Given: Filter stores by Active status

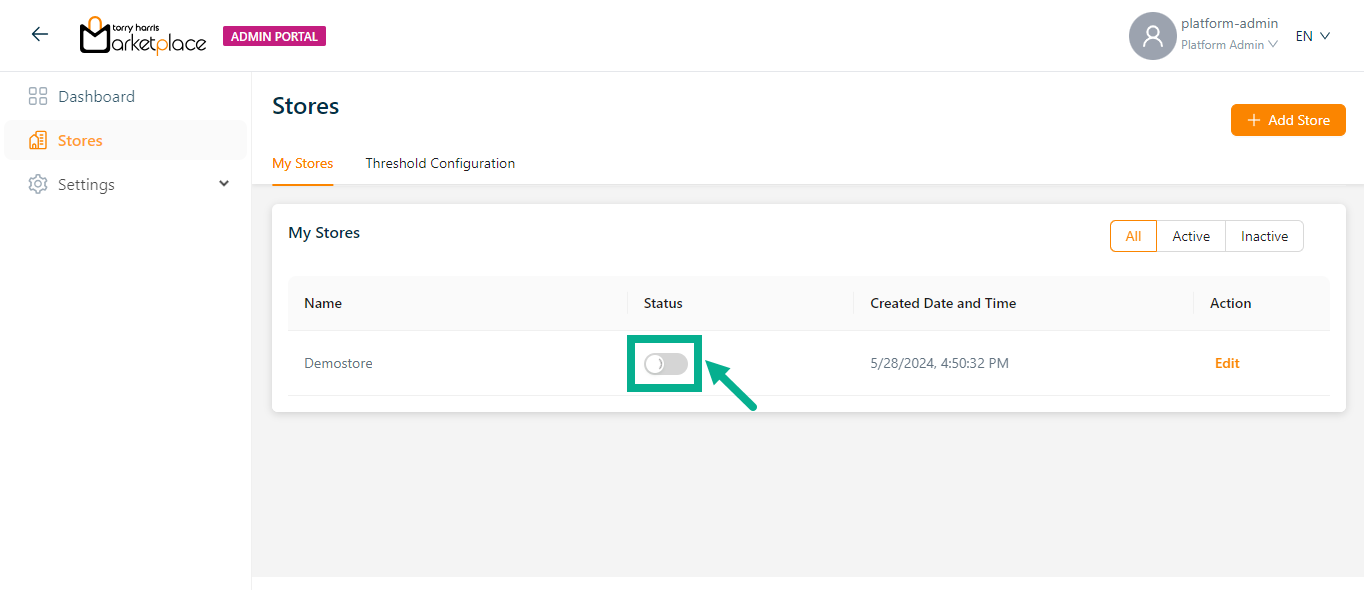Looking at the screenshot, I should tap(1191, 236).
